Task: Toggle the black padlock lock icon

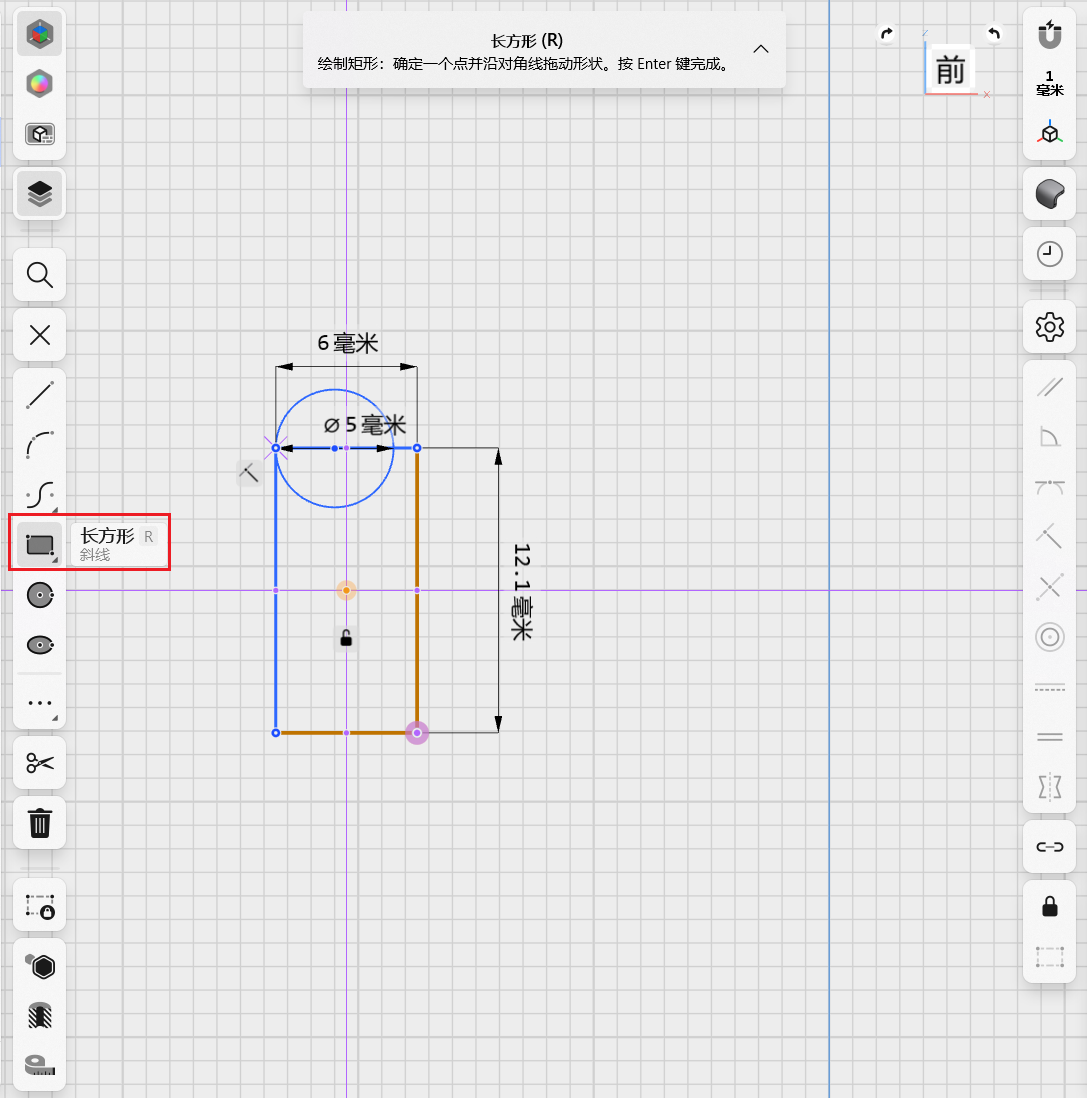Action: (1049, 906)
